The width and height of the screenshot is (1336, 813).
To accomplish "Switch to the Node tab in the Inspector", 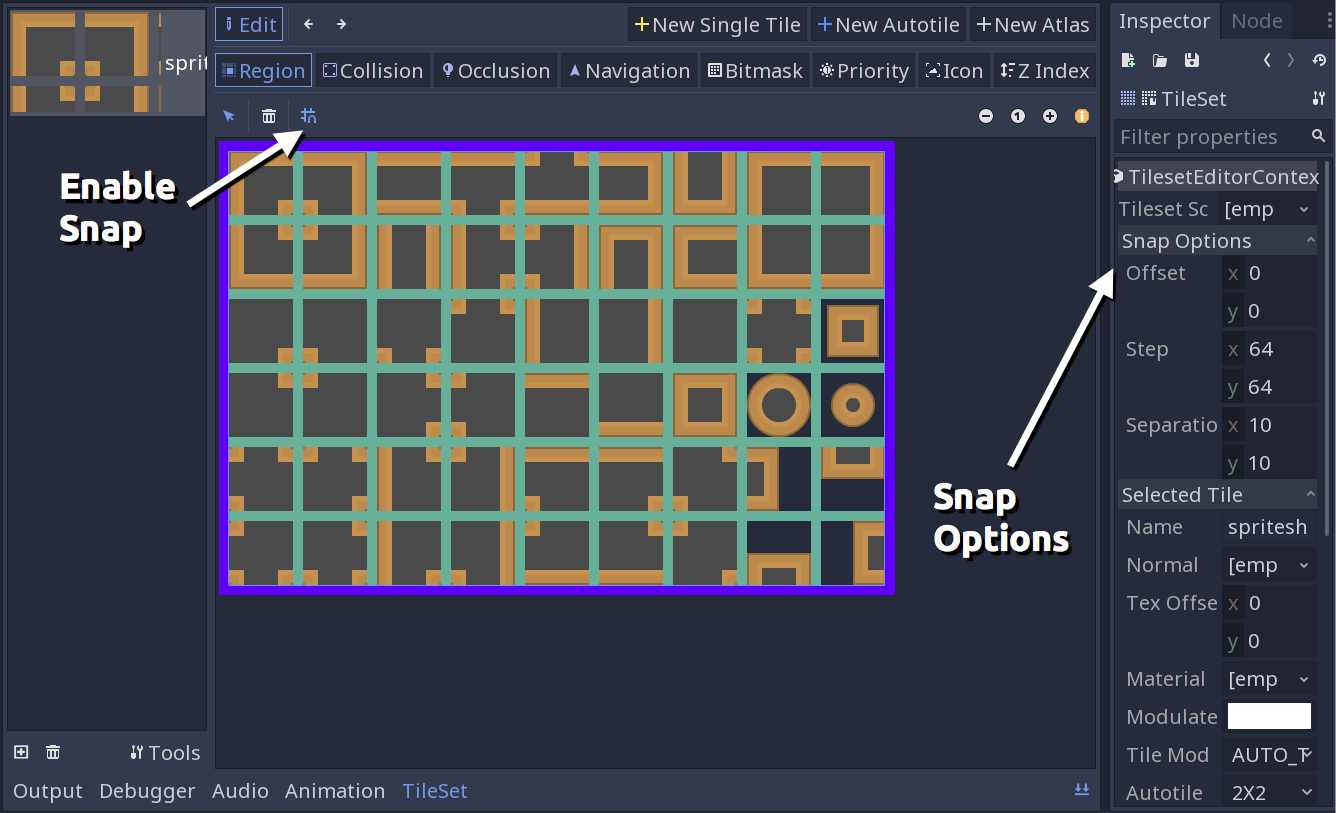I will click(1256, 20).
